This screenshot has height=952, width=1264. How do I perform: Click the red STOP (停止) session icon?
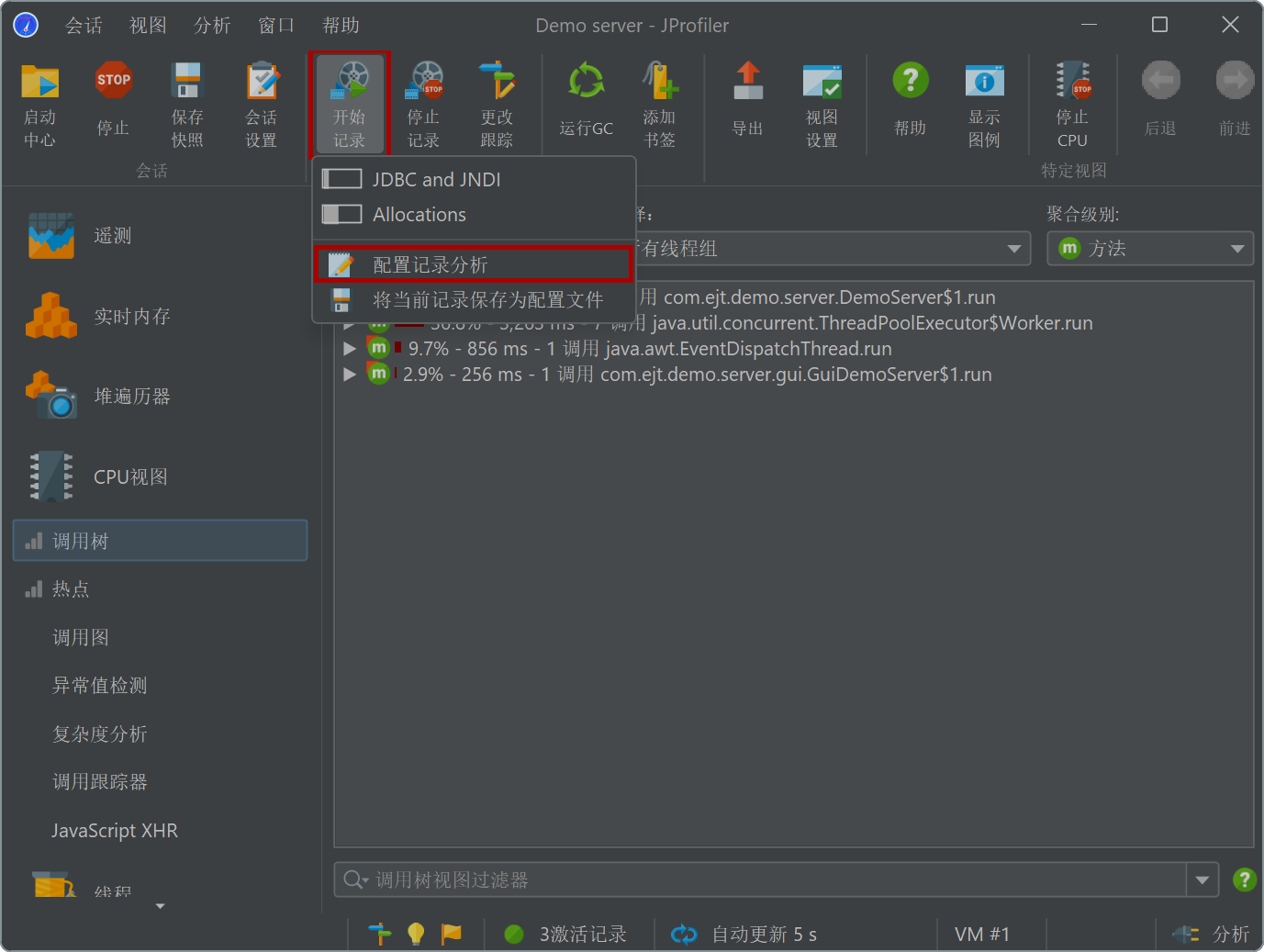pos(114,81)
